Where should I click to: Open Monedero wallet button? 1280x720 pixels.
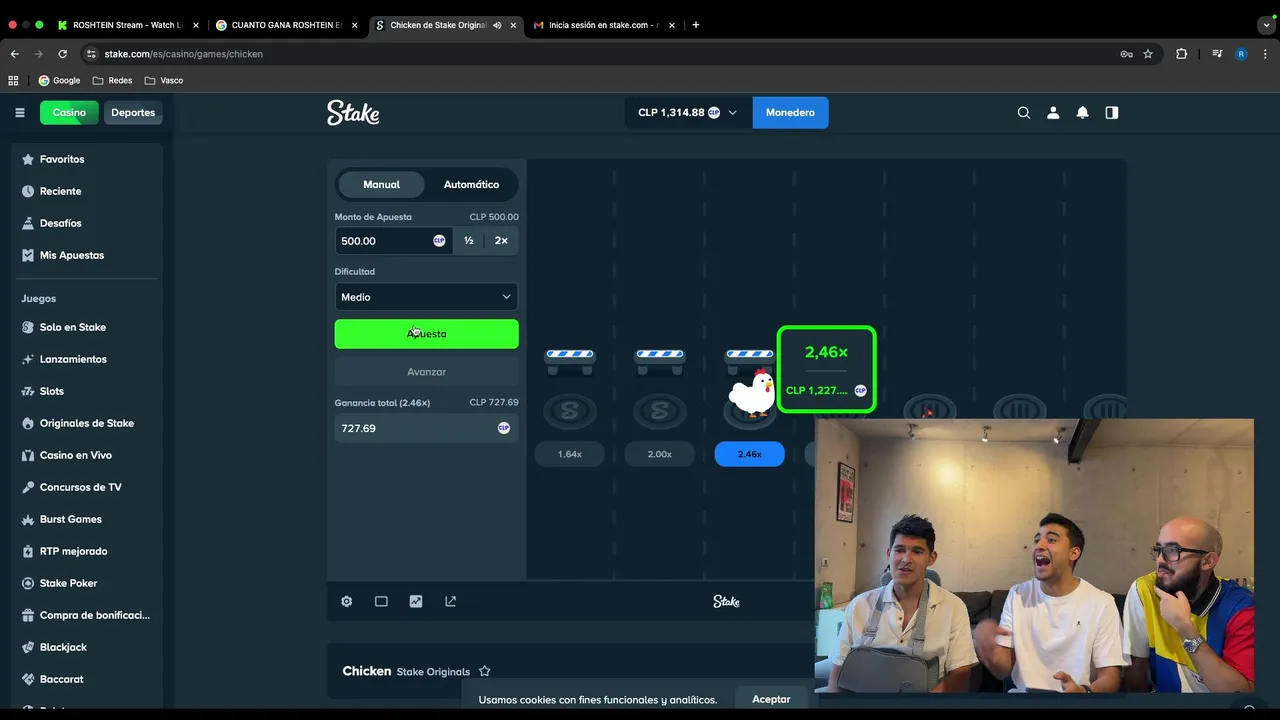coord(790,113)
